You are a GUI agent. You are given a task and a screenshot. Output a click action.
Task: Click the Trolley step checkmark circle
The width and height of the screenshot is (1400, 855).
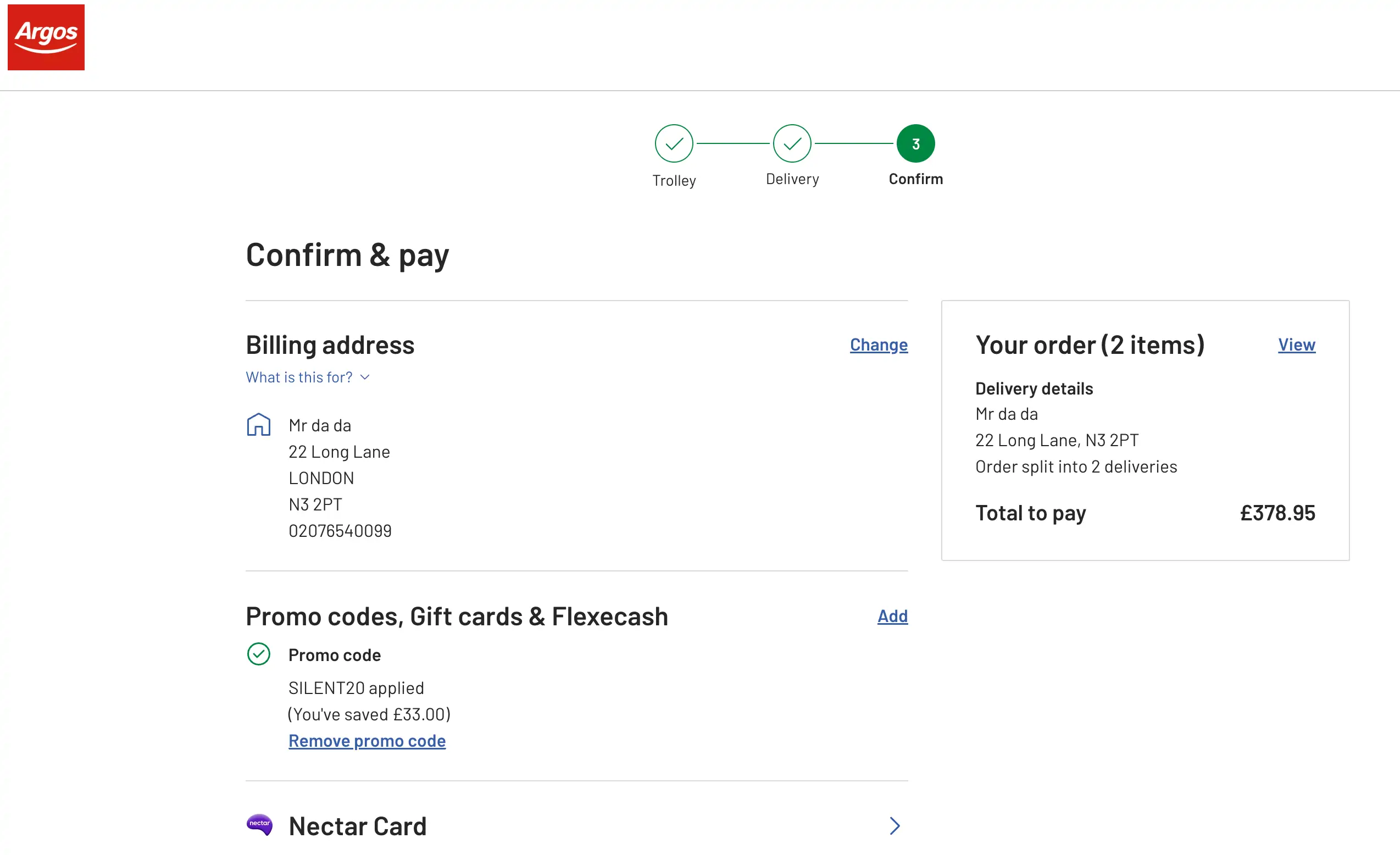click(674, 144)
